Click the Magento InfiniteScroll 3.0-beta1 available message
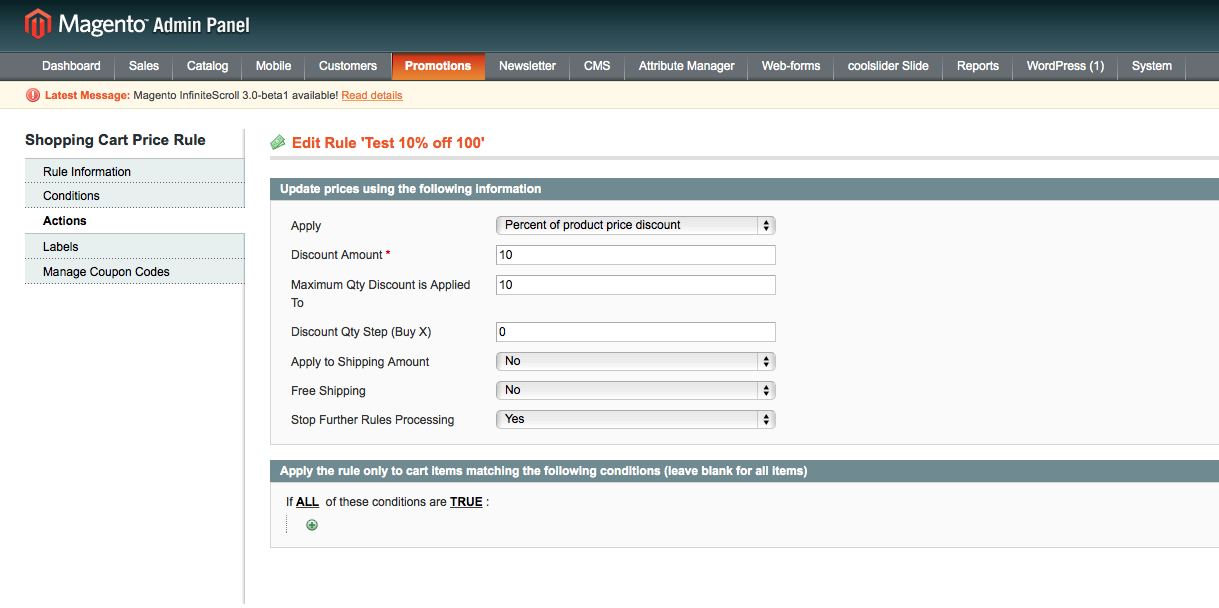1219x608 pixels. [x=235, y=96]
